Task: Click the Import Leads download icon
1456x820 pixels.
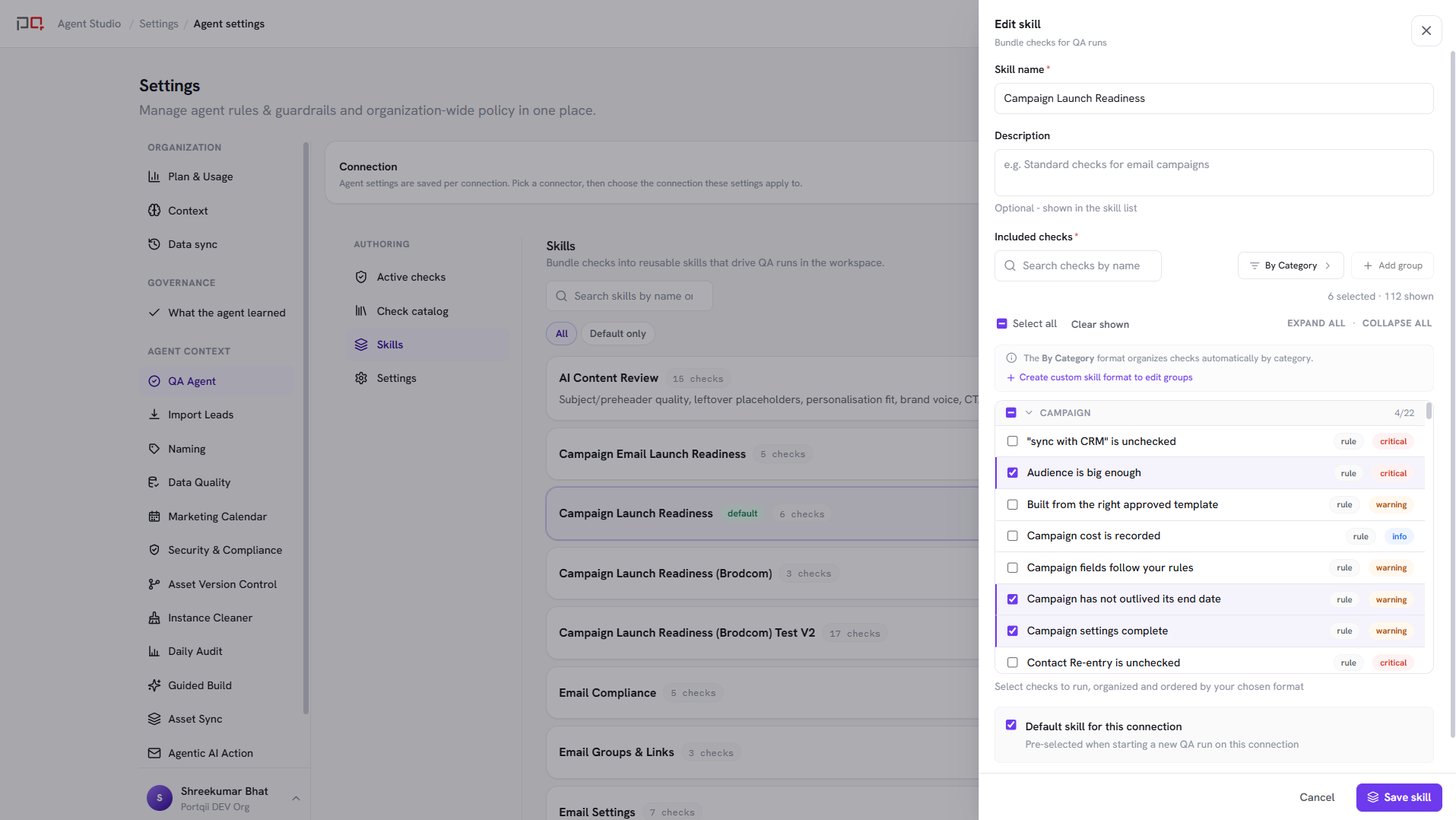Action: 154,415
